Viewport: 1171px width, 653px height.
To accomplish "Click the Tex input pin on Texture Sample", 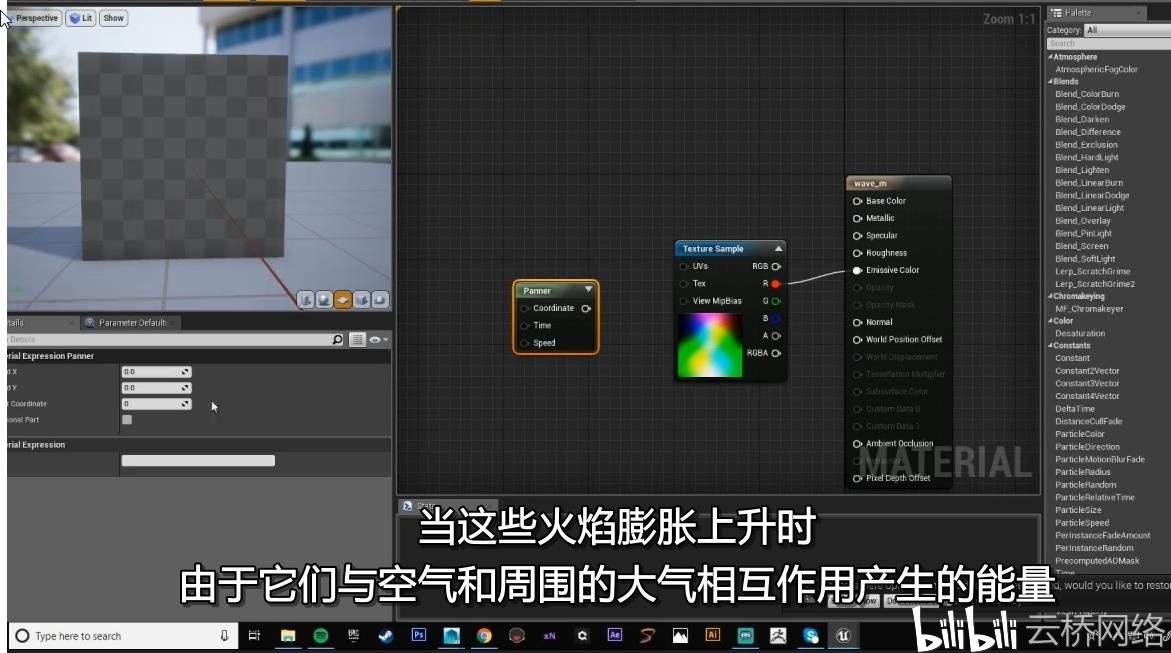I will [x=684, y=284].
